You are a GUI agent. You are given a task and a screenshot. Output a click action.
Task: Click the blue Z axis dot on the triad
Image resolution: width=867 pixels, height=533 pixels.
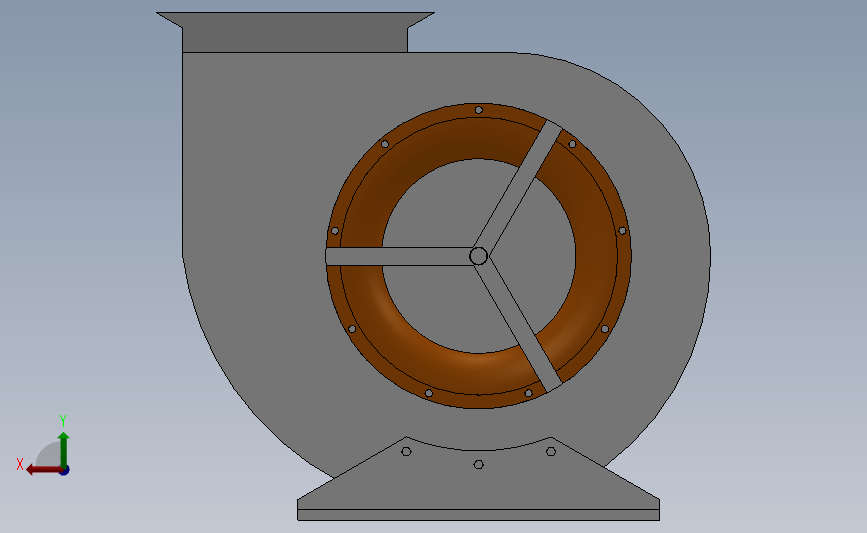click(x=64, y=471)
